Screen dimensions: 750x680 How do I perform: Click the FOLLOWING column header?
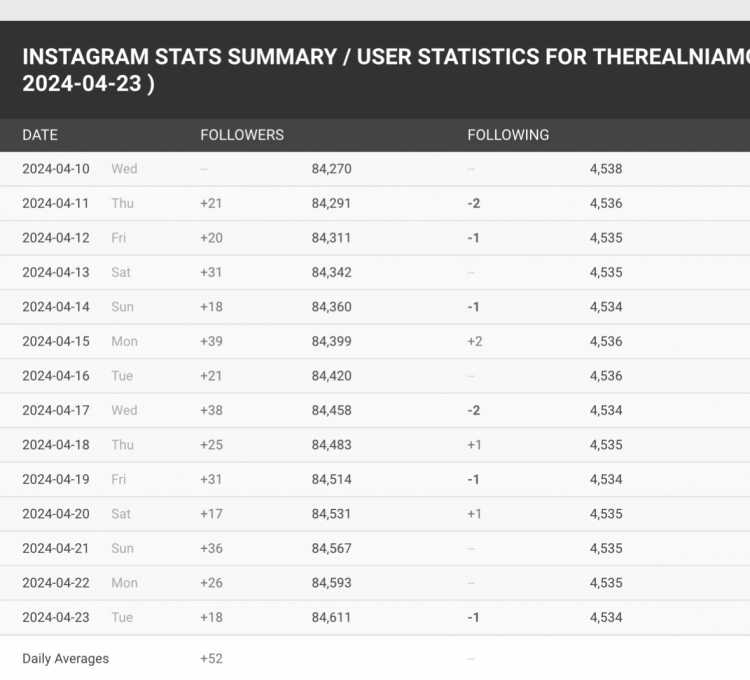tap(508, 135)
